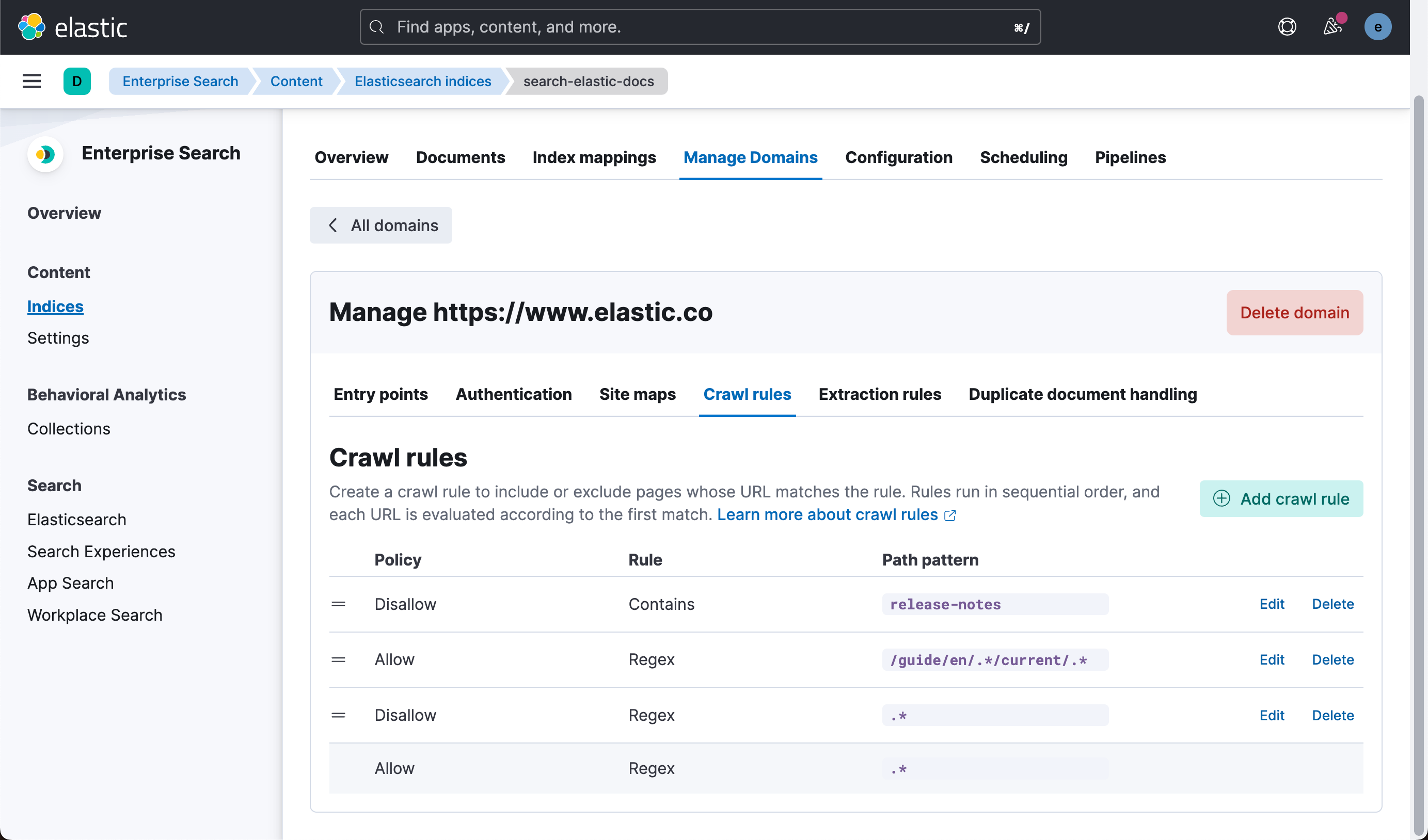1428x840 pixels.
Task: Edit the /guide/en/.*/current/.* rule
Action: tap(1272, 659)
